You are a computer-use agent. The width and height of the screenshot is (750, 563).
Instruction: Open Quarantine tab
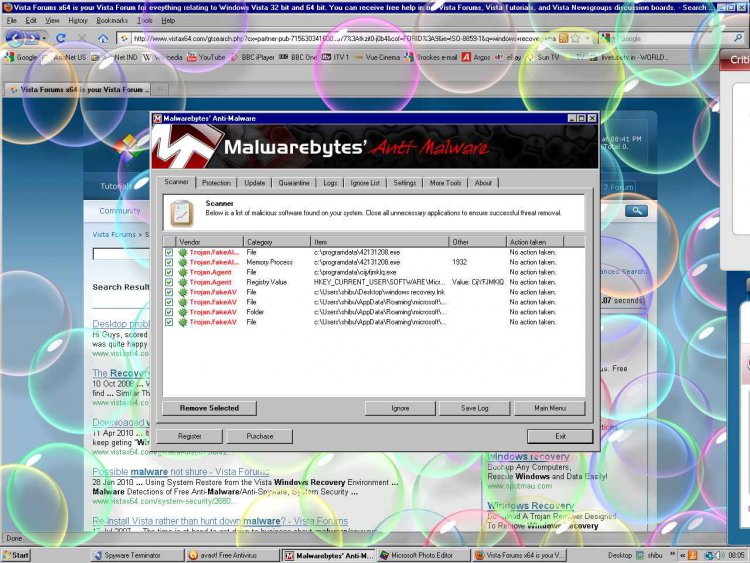294,183
